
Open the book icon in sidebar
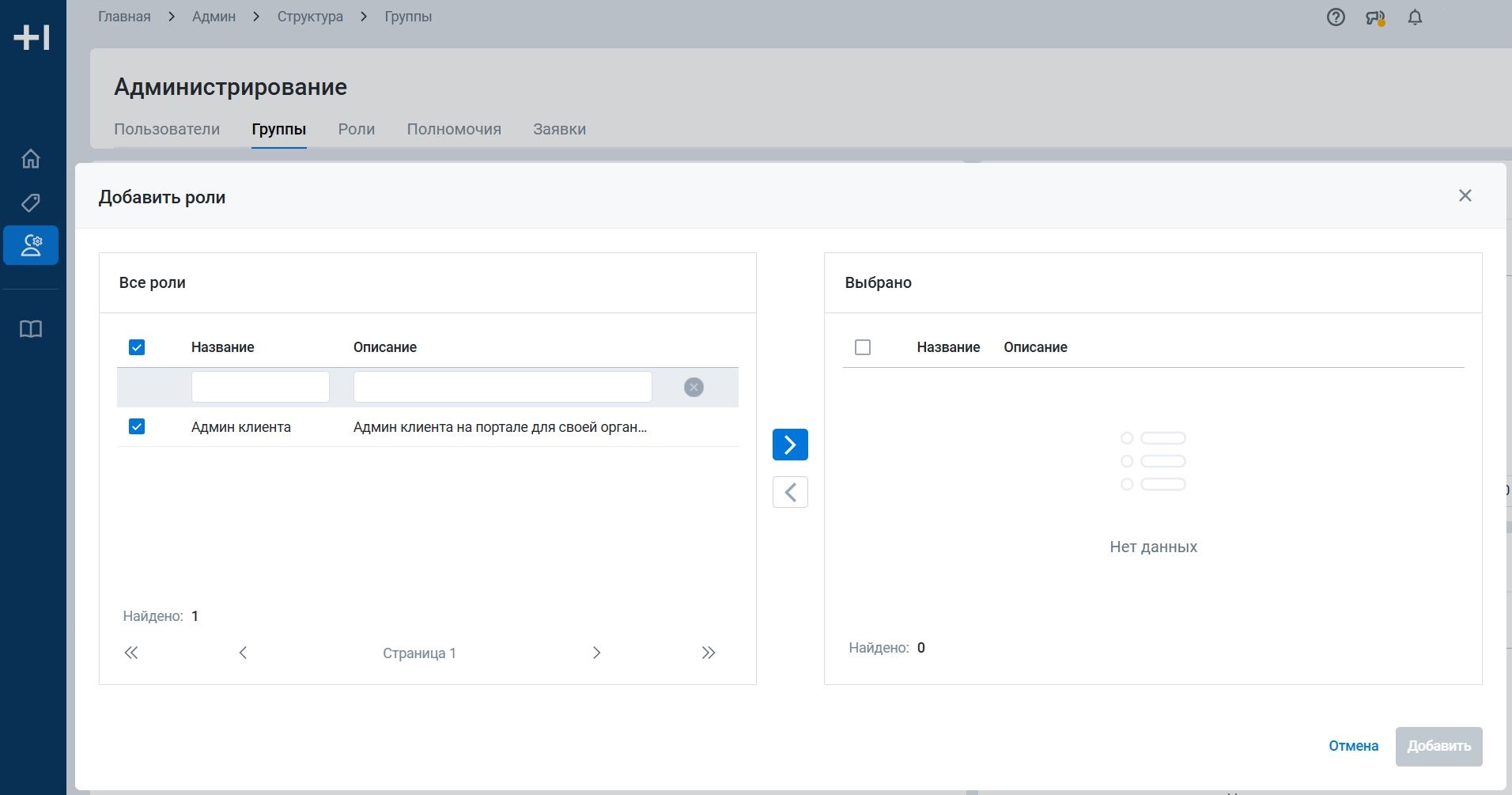point(31,329)
